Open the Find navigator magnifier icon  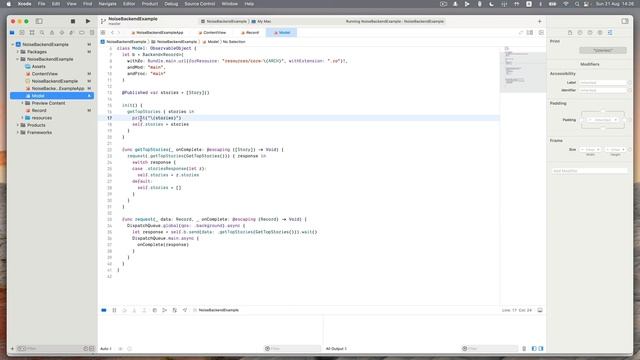coord(42,33)
